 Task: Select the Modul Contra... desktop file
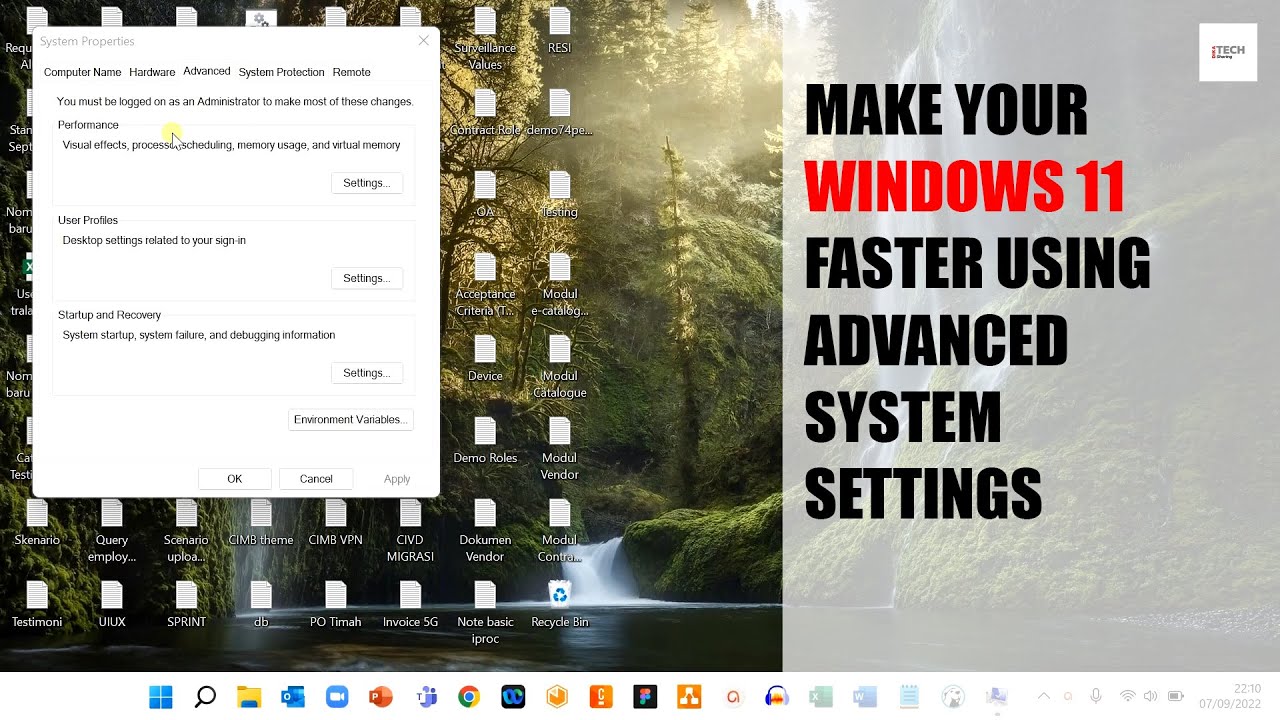(x=560, y=531)
